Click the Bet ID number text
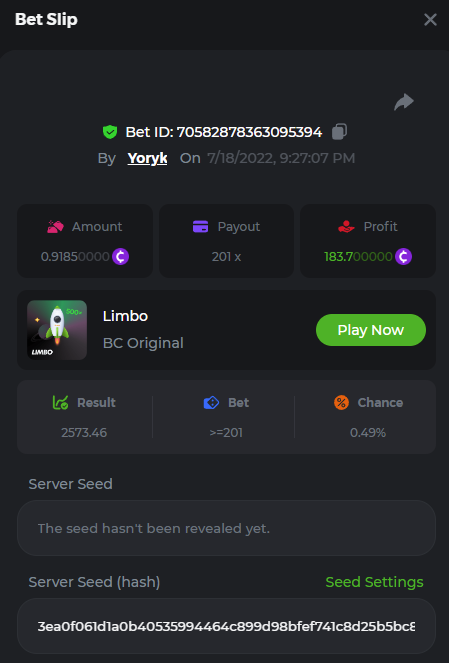 (x=249, y=132)
